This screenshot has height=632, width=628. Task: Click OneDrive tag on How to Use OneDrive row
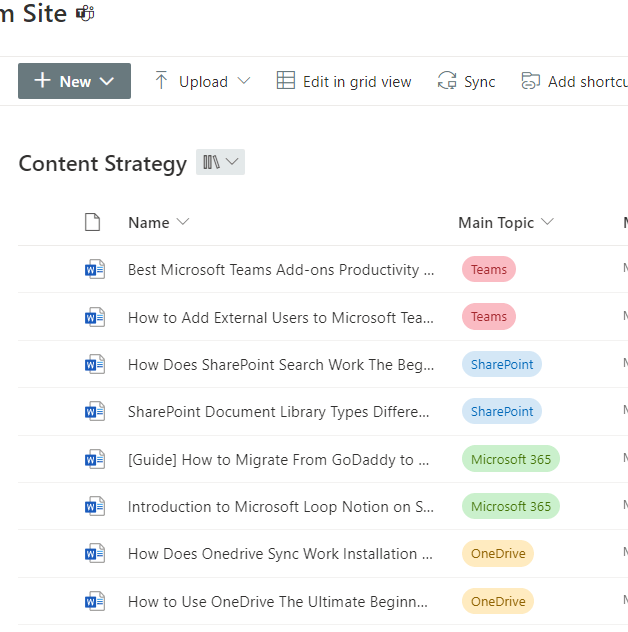click(x=498, y=601)
